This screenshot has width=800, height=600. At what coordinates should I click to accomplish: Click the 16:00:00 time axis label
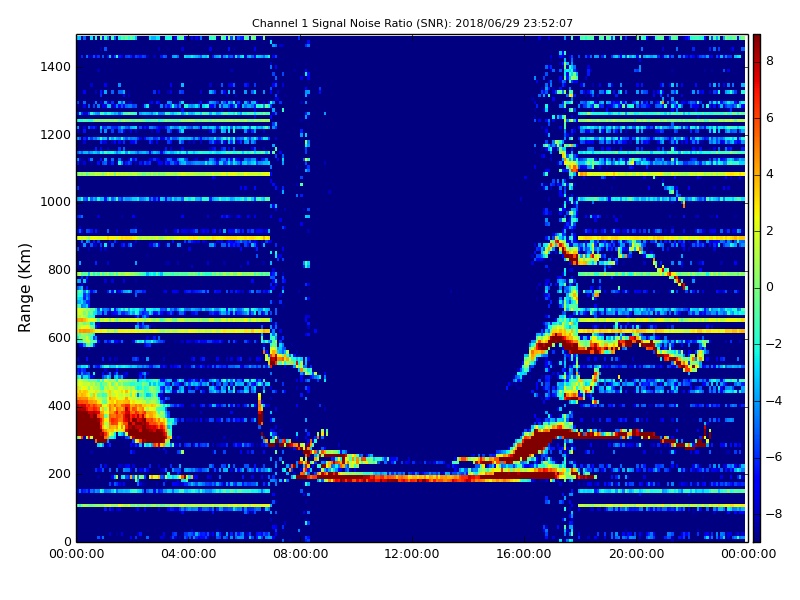[524, 554]
